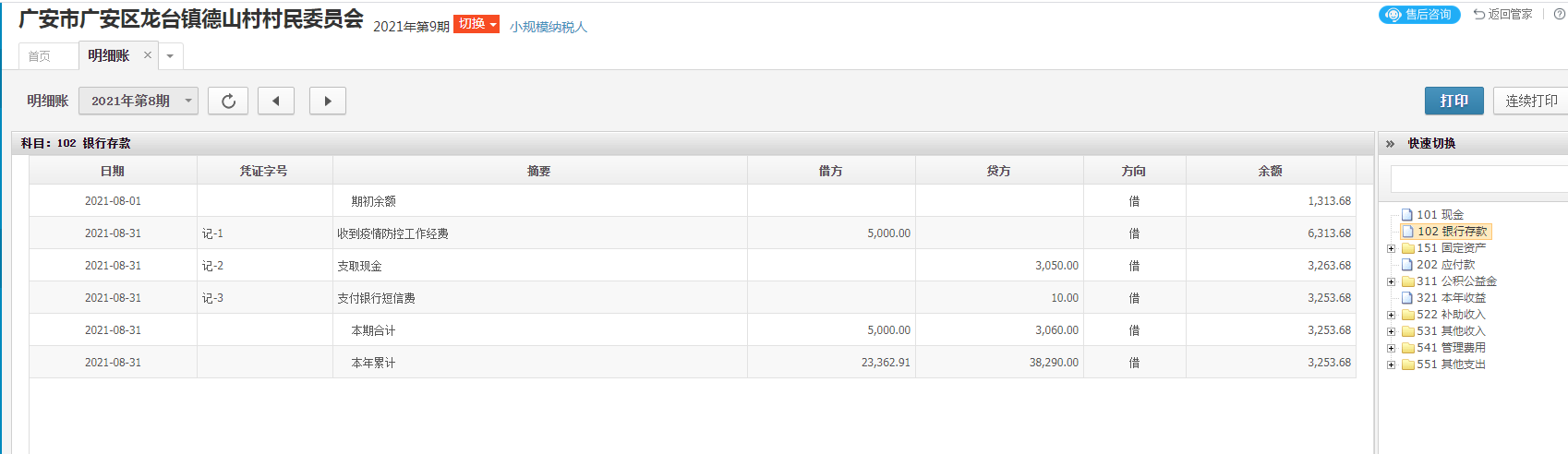Click 返回管家 return link
1568x454 pixels.
coord(1503,14)
